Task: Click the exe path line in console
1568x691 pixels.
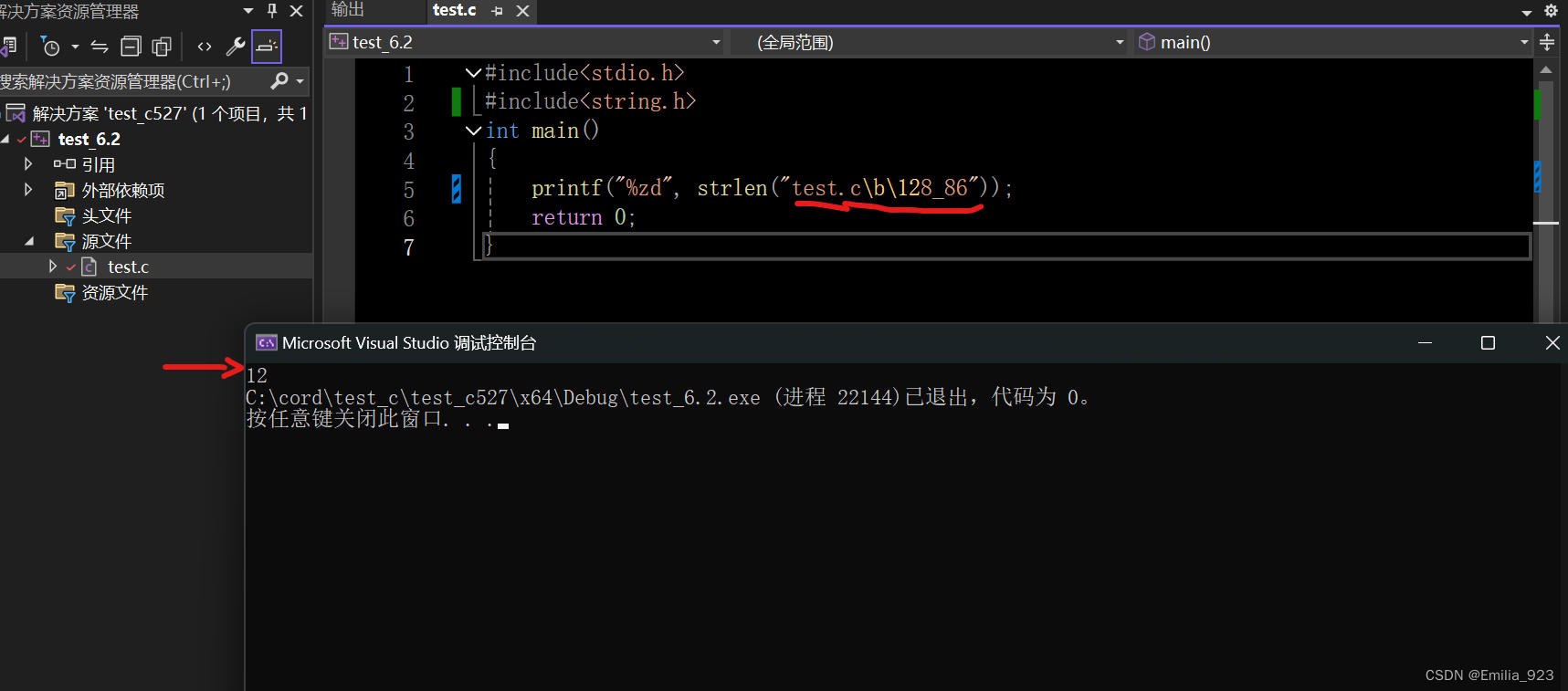Action: 668,397
